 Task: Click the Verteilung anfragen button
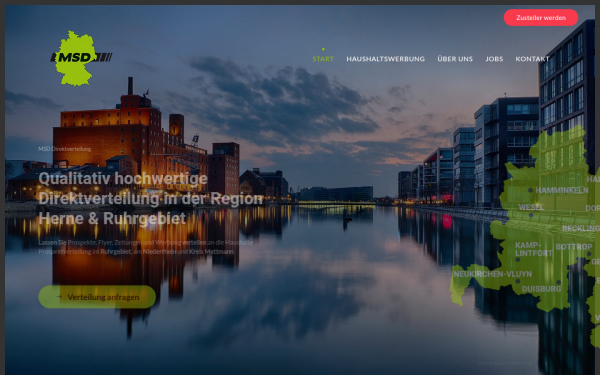pyautogui.click(x=97, y=297)
